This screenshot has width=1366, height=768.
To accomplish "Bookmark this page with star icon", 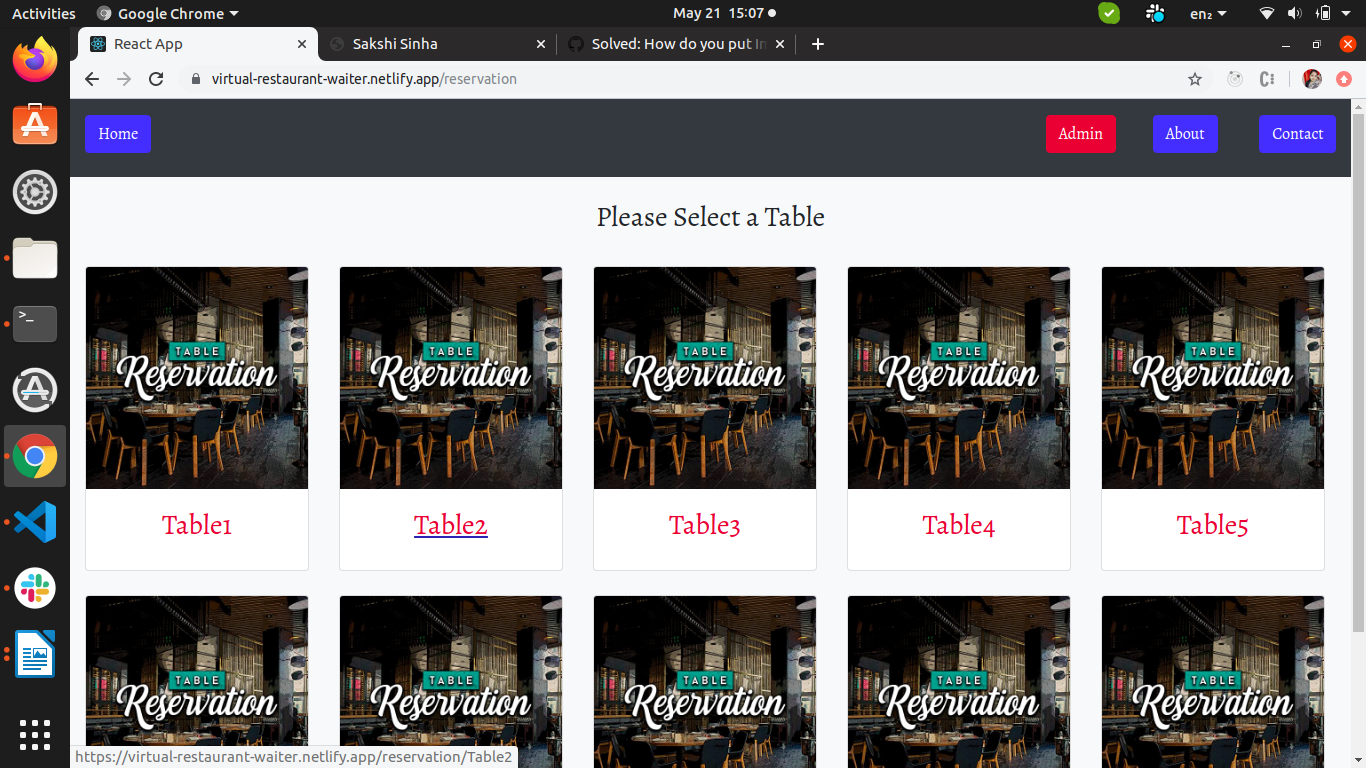I will point(1195,79).
